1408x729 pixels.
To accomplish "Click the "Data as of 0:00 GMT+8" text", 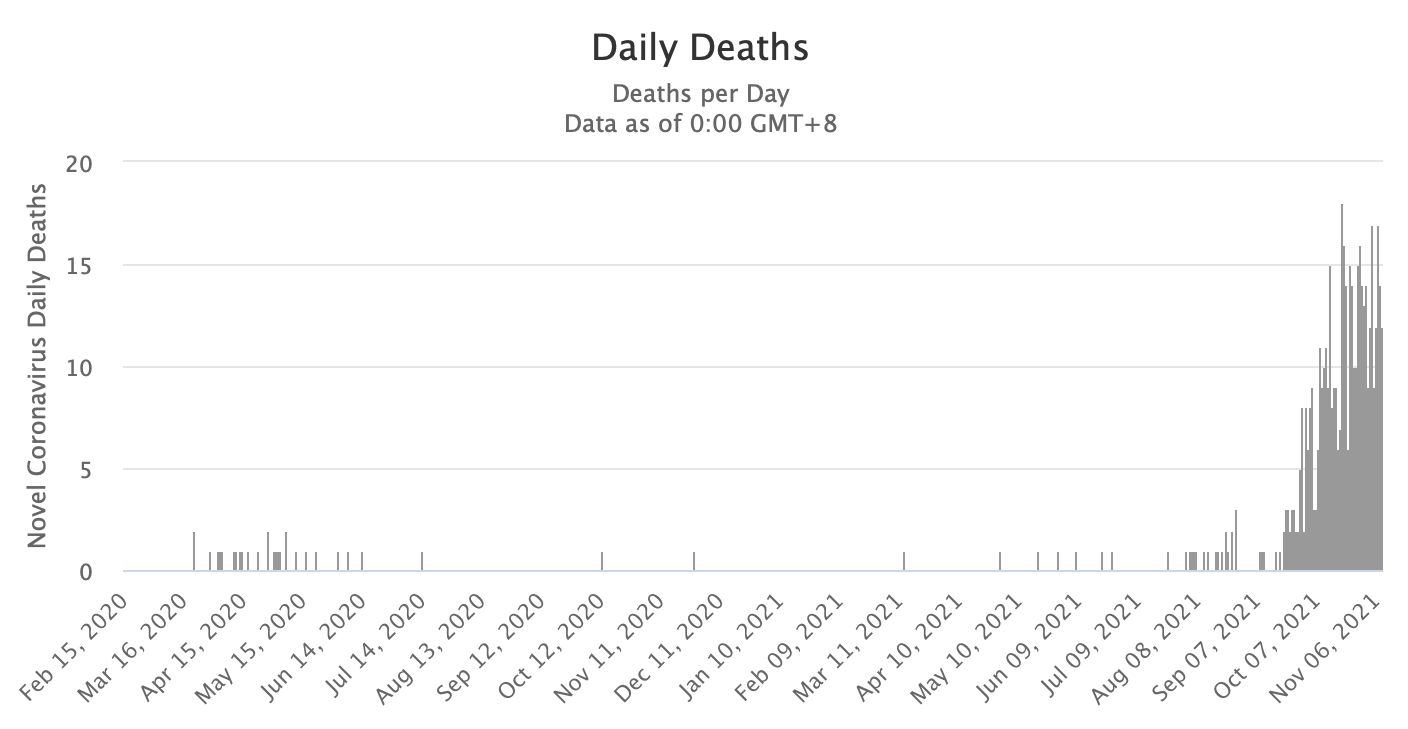I will point(700,124).
